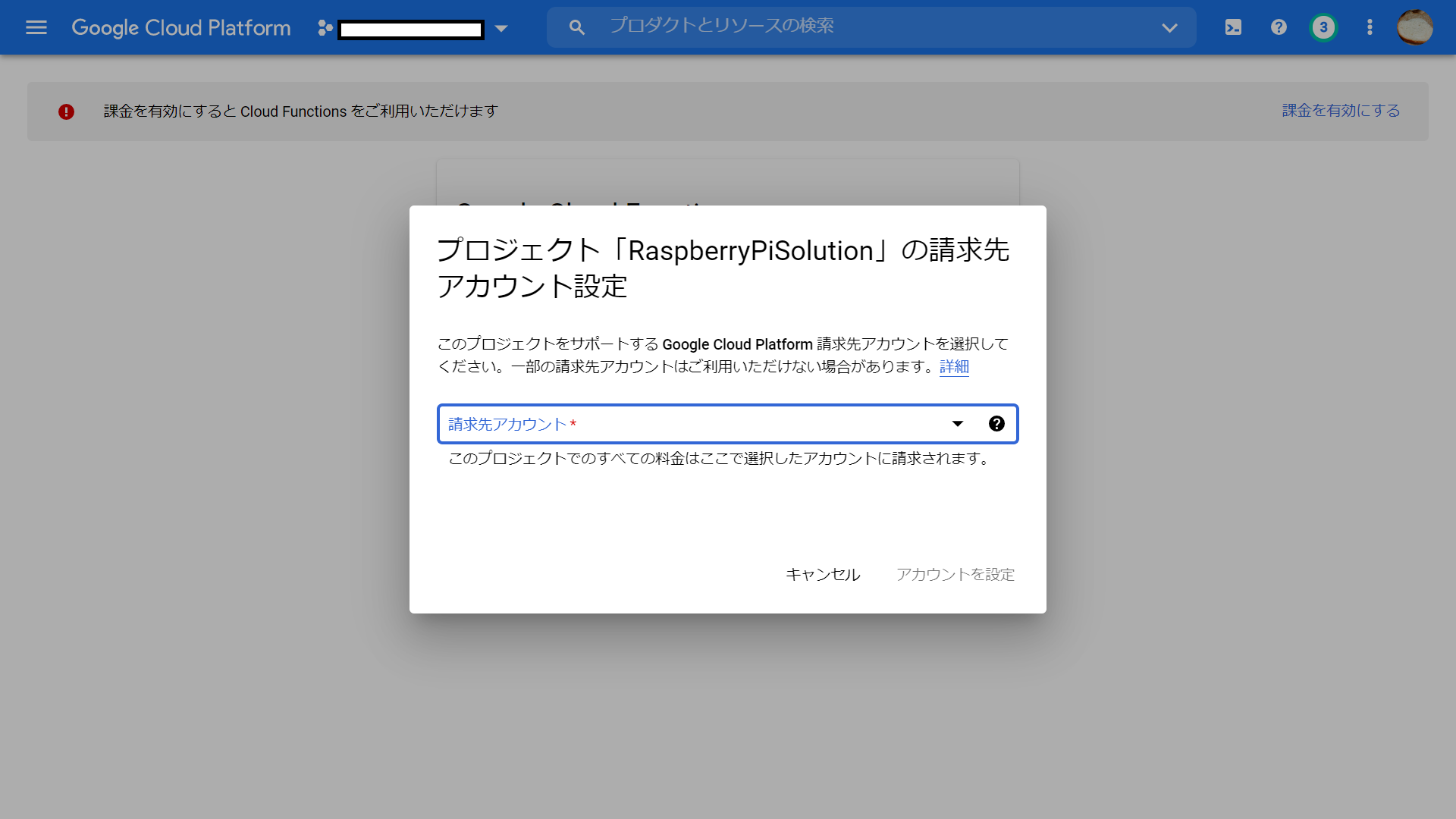
Task: Click the billing account dropdown arrow
Action: (x=957, y=424)
